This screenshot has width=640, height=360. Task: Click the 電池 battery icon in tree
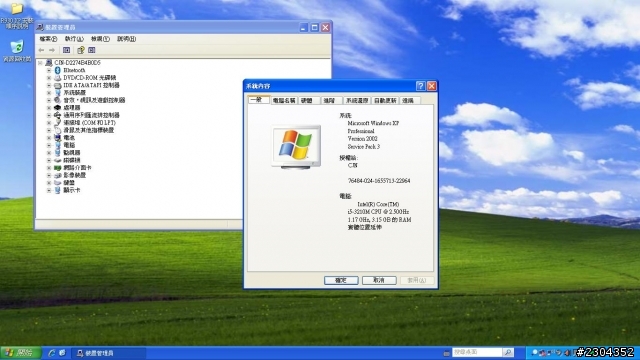click(58, 138)
